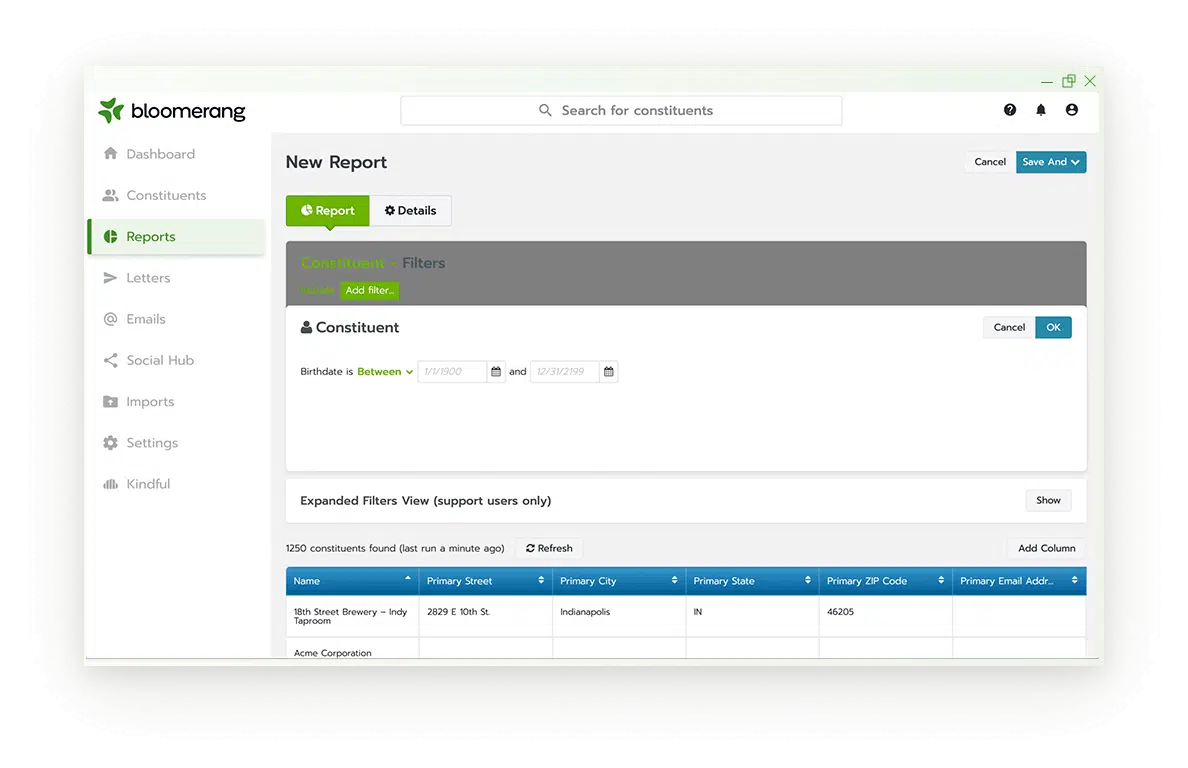Screen dimensions: 1188x768
Task: Switch to the Report tab
Action: [x=327, y=211]
